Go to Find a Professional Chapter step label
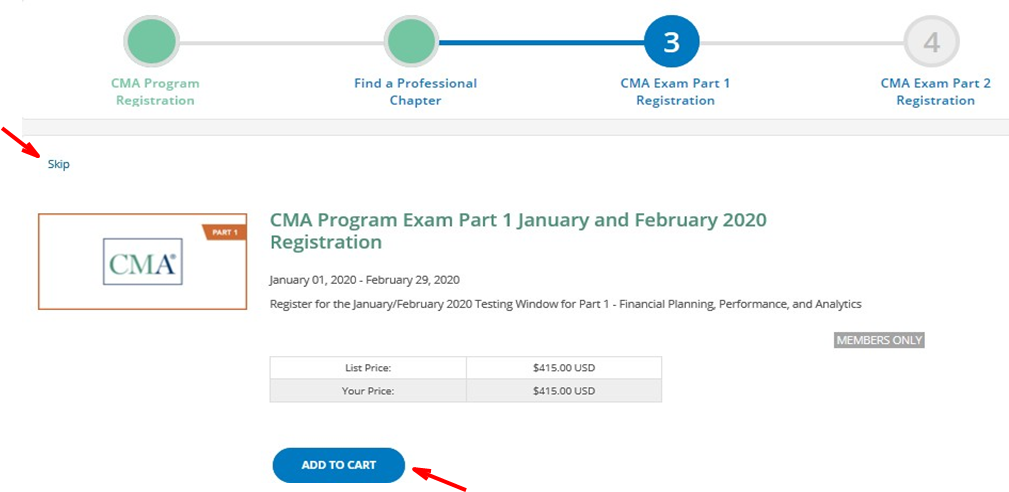 click(x=415, y=92)
